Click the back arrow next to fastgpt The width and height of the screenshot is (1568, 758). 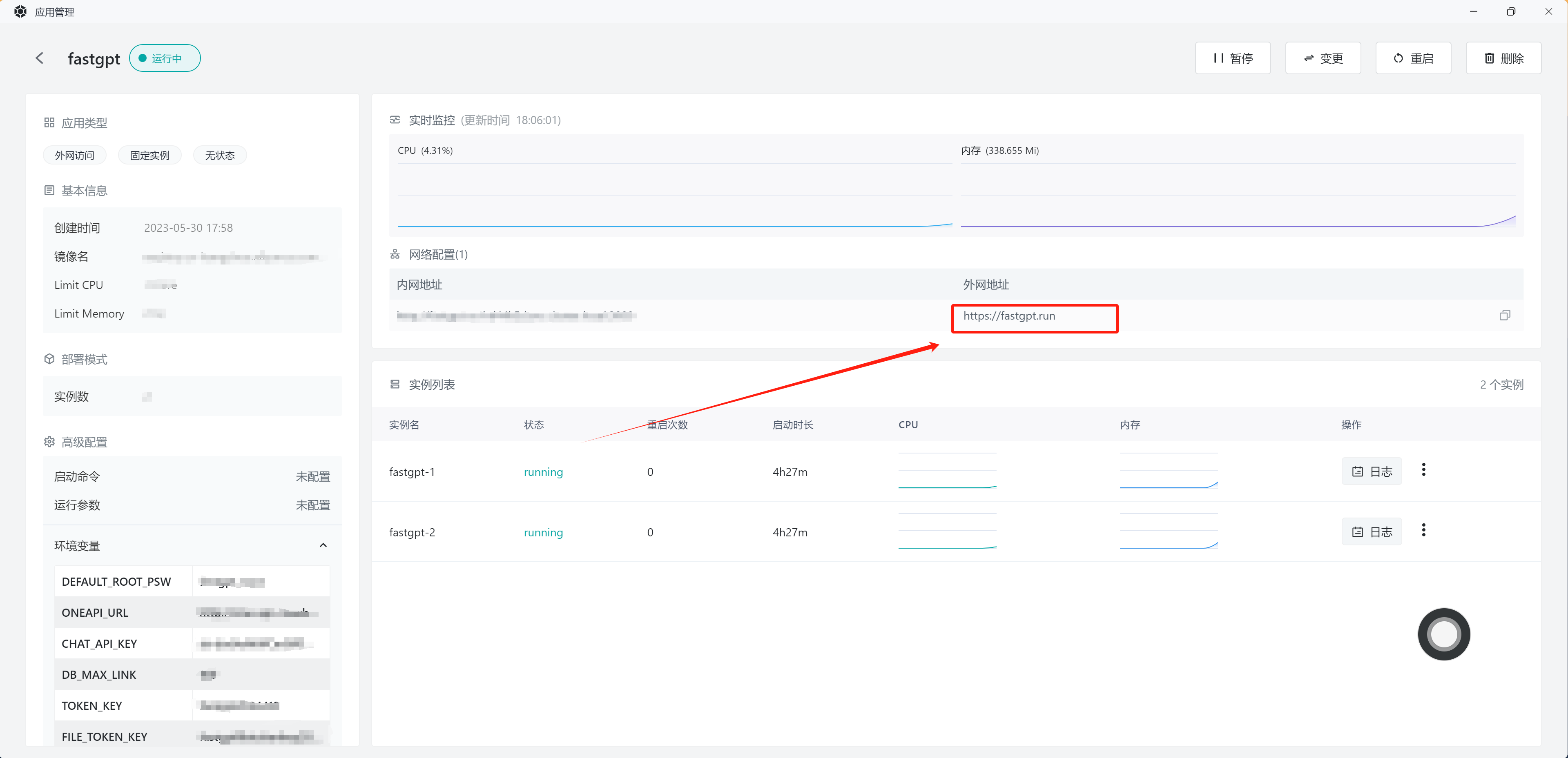click(x=40, y=58)
